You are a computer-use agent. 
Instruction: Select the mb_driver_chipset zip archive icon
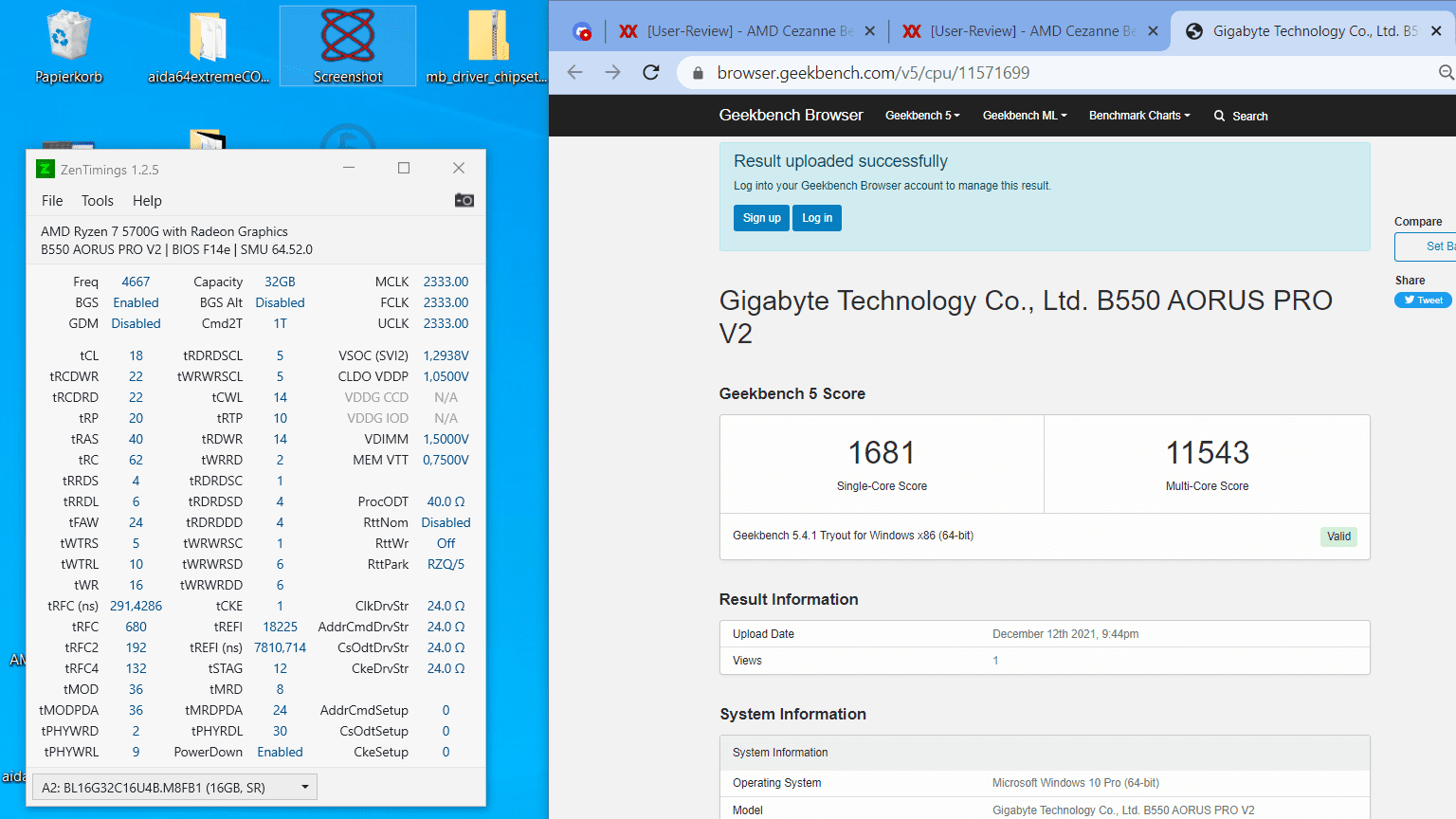pos(487,46)
